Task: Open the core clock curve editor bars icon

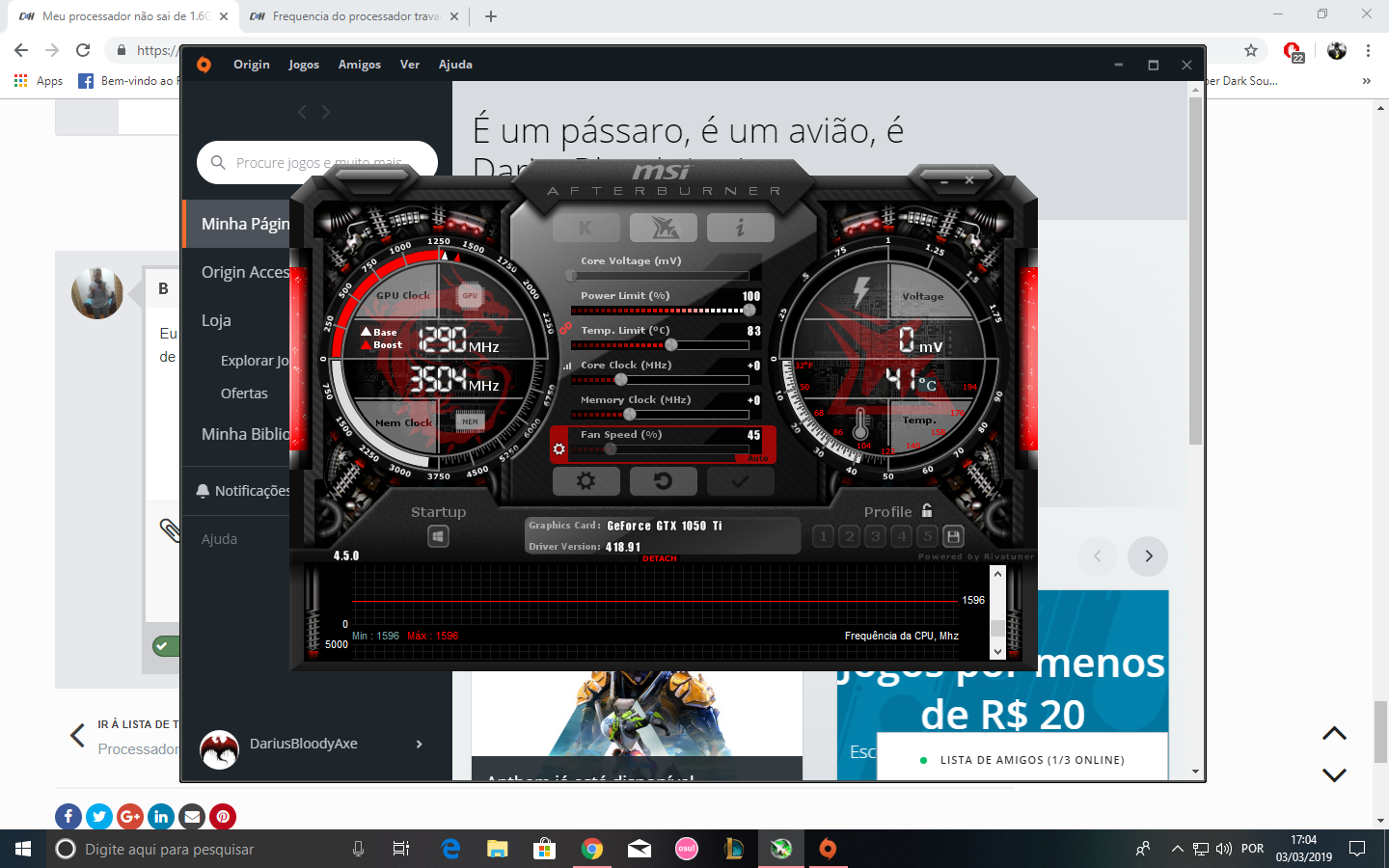Action: coord(567,366)
